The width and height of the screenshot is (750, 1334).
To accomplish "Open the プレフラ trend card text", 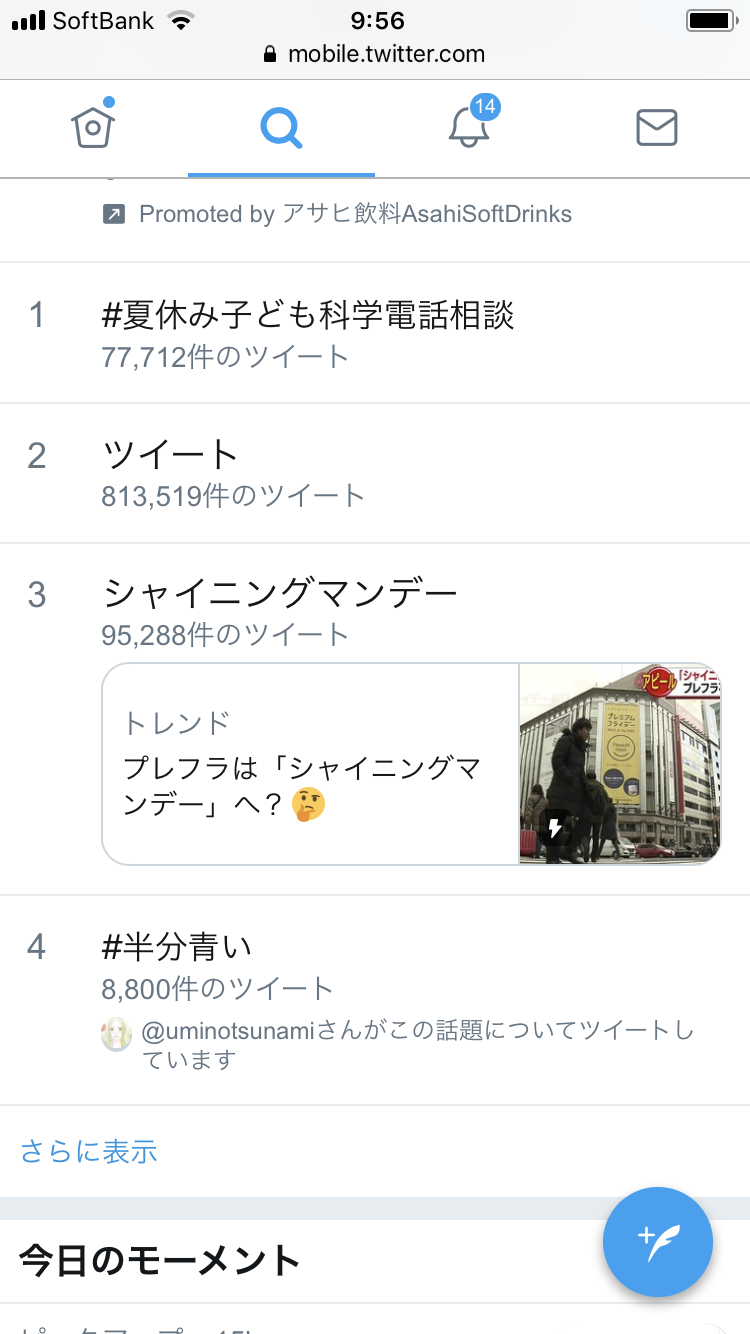I will click(311, 764).
